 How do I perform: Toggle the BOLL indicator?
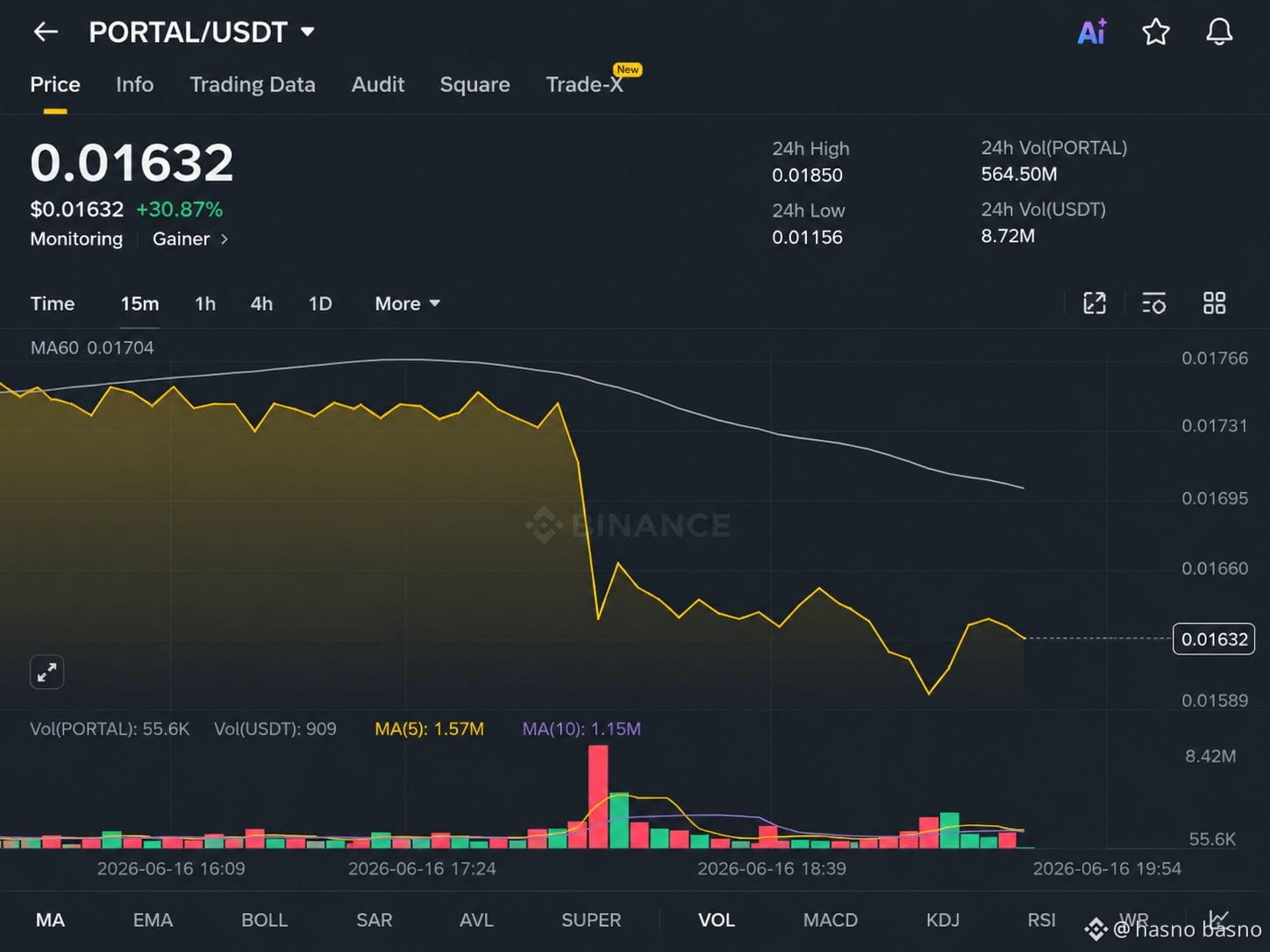[x=264, y=920]
